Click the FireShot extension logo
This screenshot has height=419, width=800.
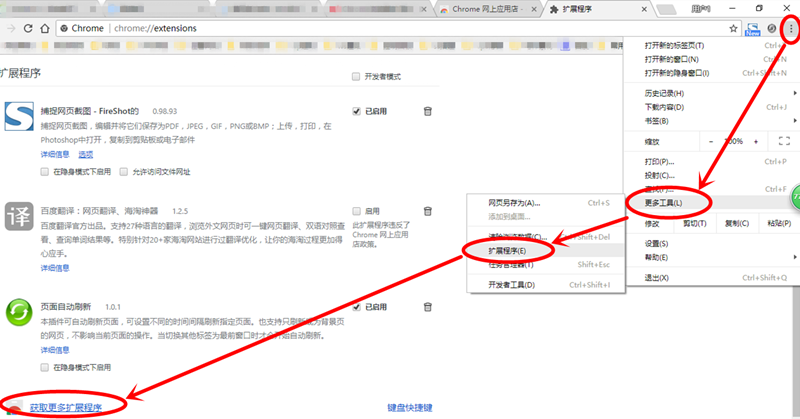tap(19, 116)
